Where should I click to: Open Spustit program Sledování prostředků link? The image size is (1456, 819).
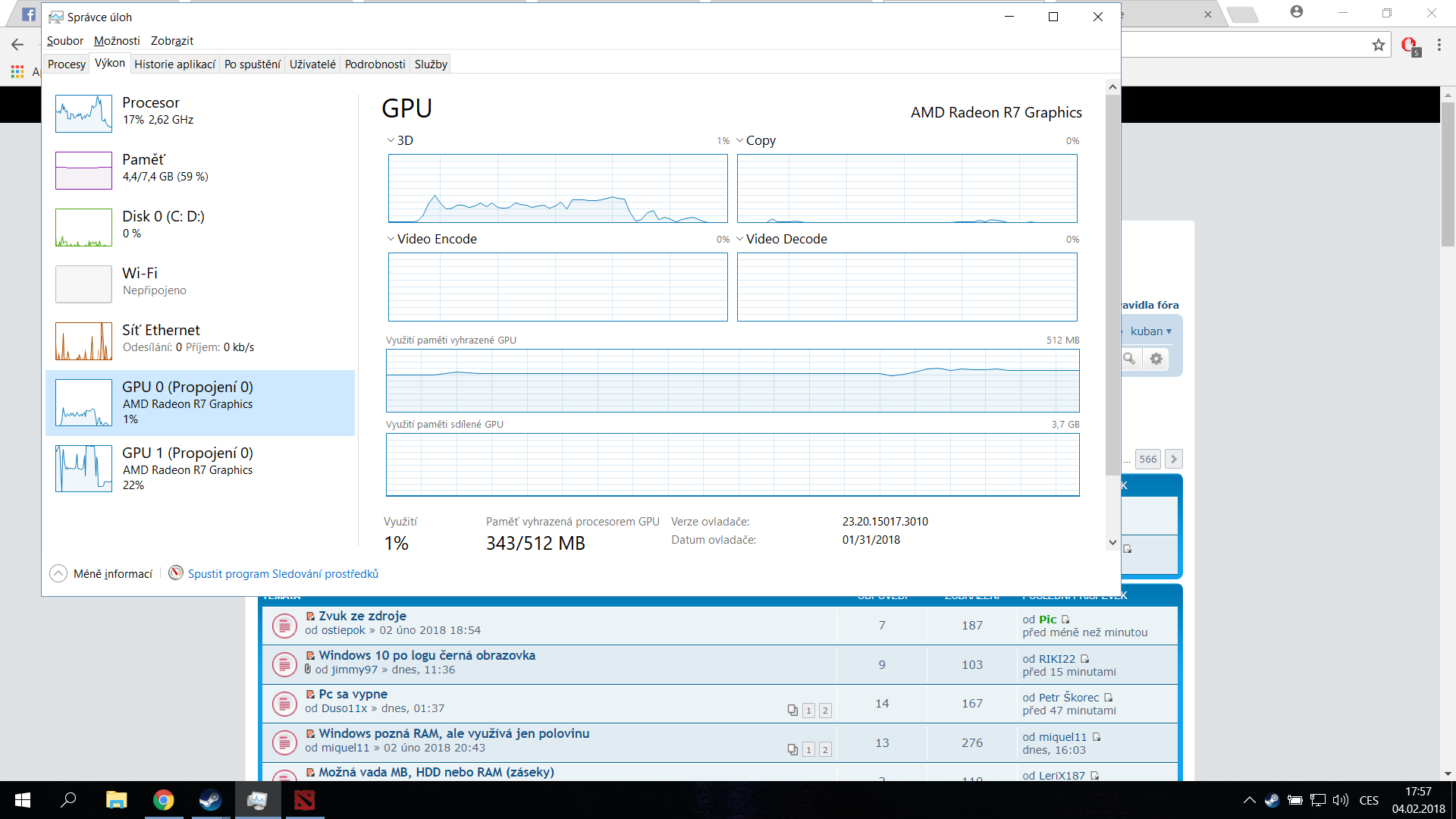click(x=283, y=574)
